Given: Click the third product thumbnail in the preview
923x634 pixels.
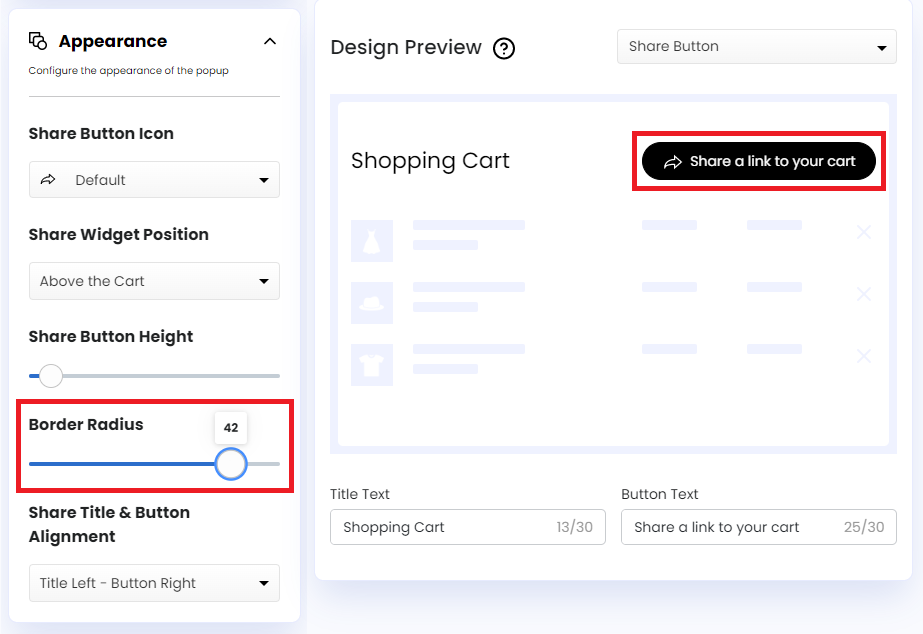Looking at the screenshot, I should coord(372,365).
